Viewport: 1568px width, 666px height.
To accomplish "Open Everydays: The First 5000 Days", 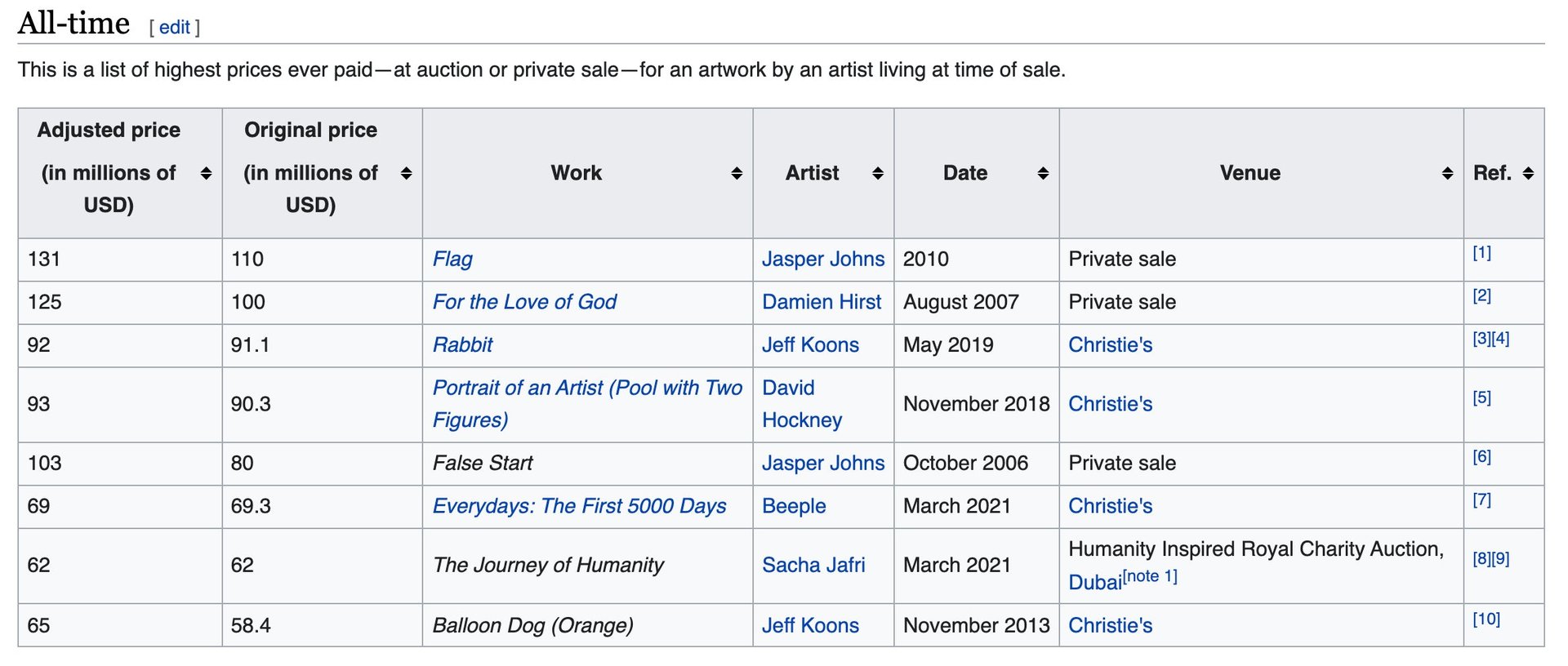I will point(579,506).
